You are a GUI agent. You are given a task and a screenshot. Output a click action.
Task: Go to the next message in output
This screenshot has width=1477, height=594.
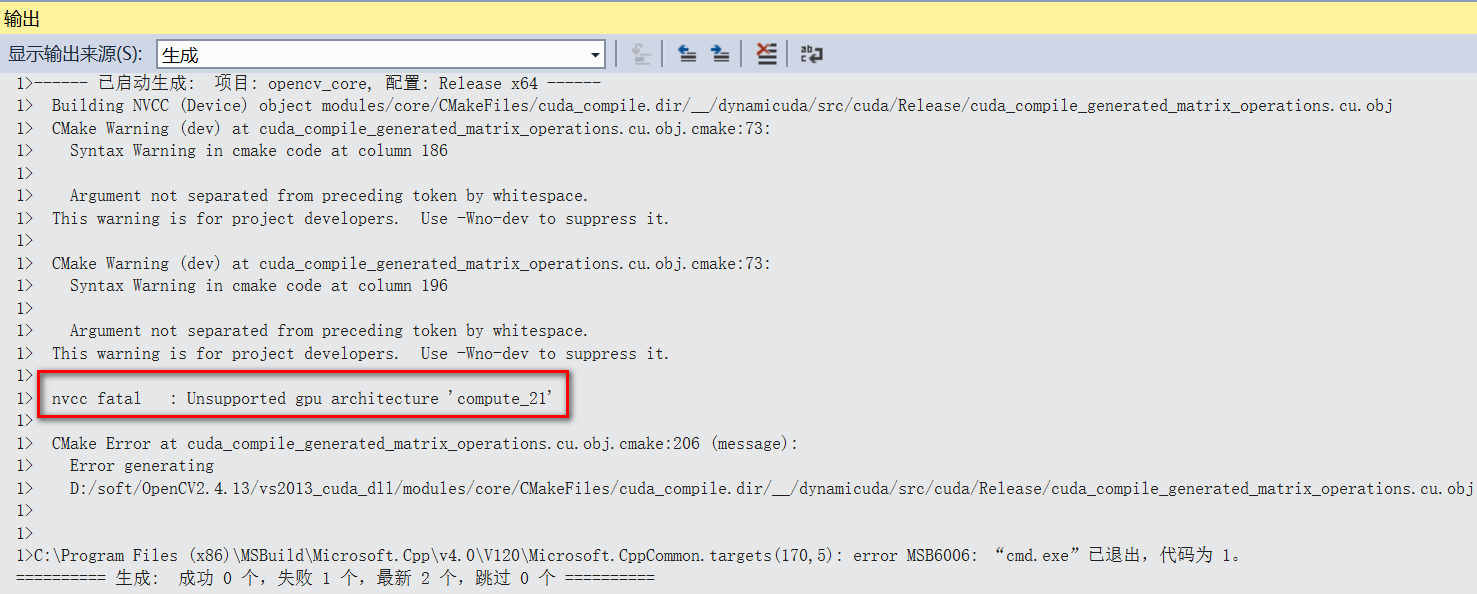point(720,54)
